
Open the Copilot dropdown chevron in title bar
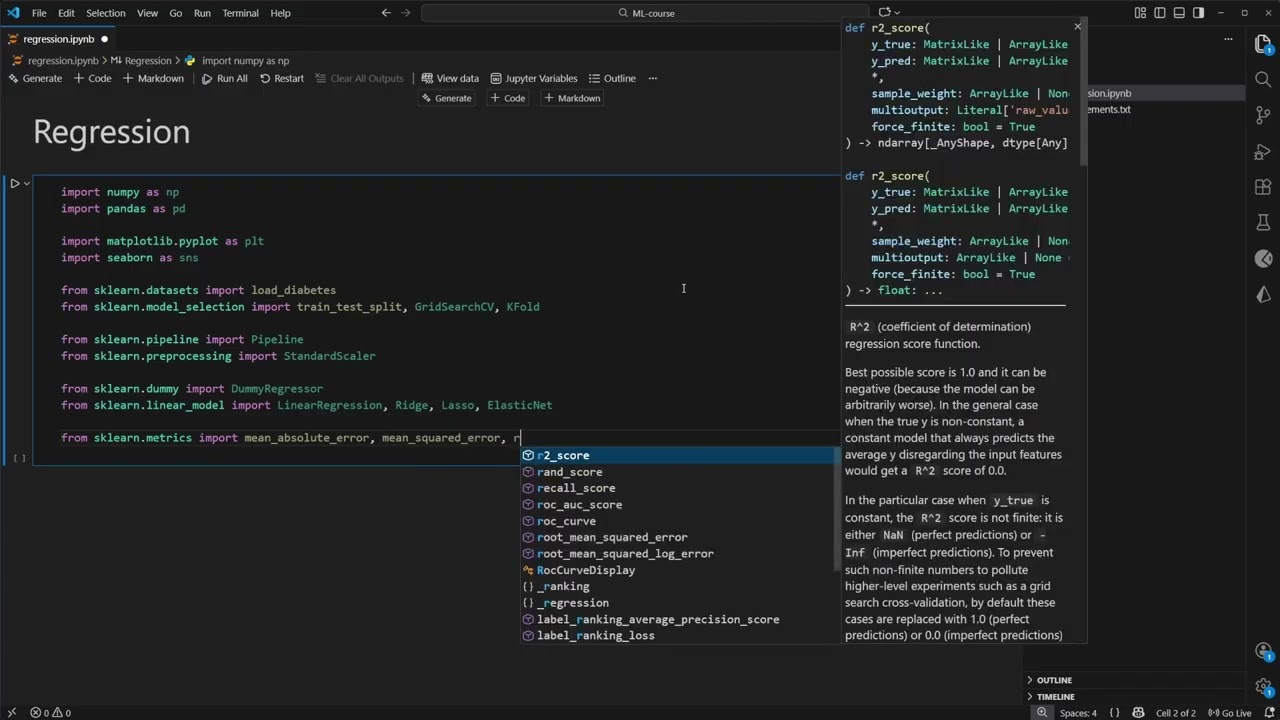pos(897,13)
